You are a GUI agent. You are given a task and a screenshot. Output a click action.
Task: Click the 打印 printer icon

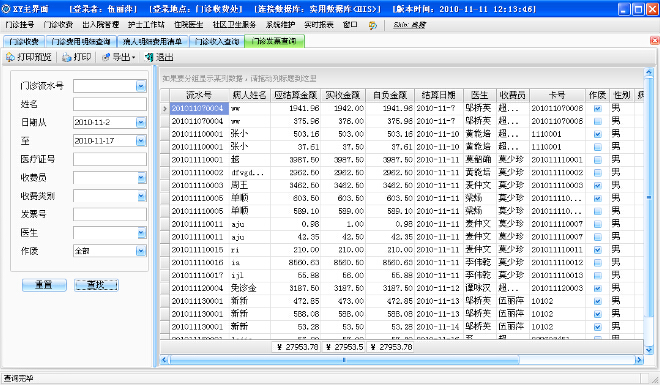tap(67, 57)
